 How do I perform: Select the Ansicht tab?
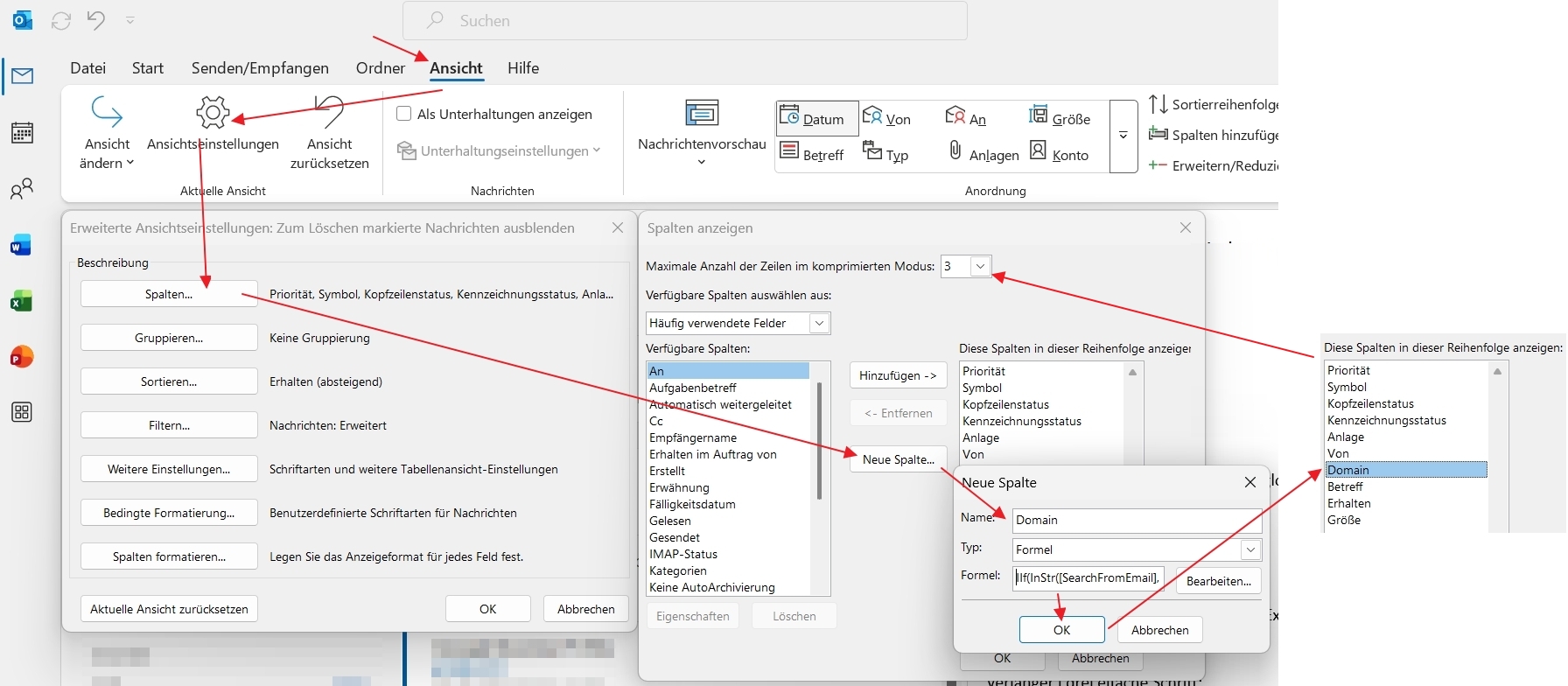456,68
